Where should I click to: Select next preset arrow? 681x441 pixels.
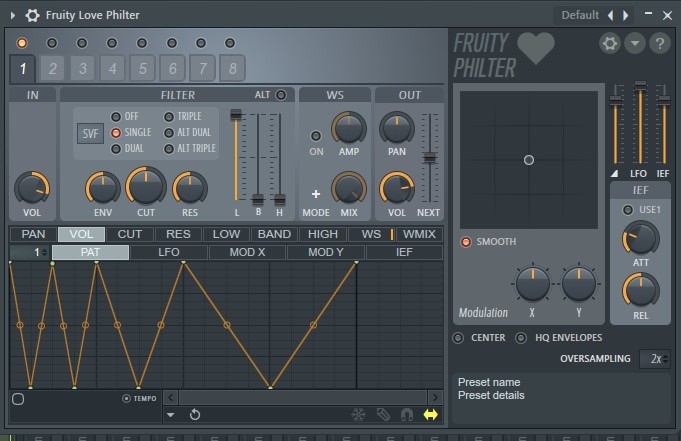point(625,15)
